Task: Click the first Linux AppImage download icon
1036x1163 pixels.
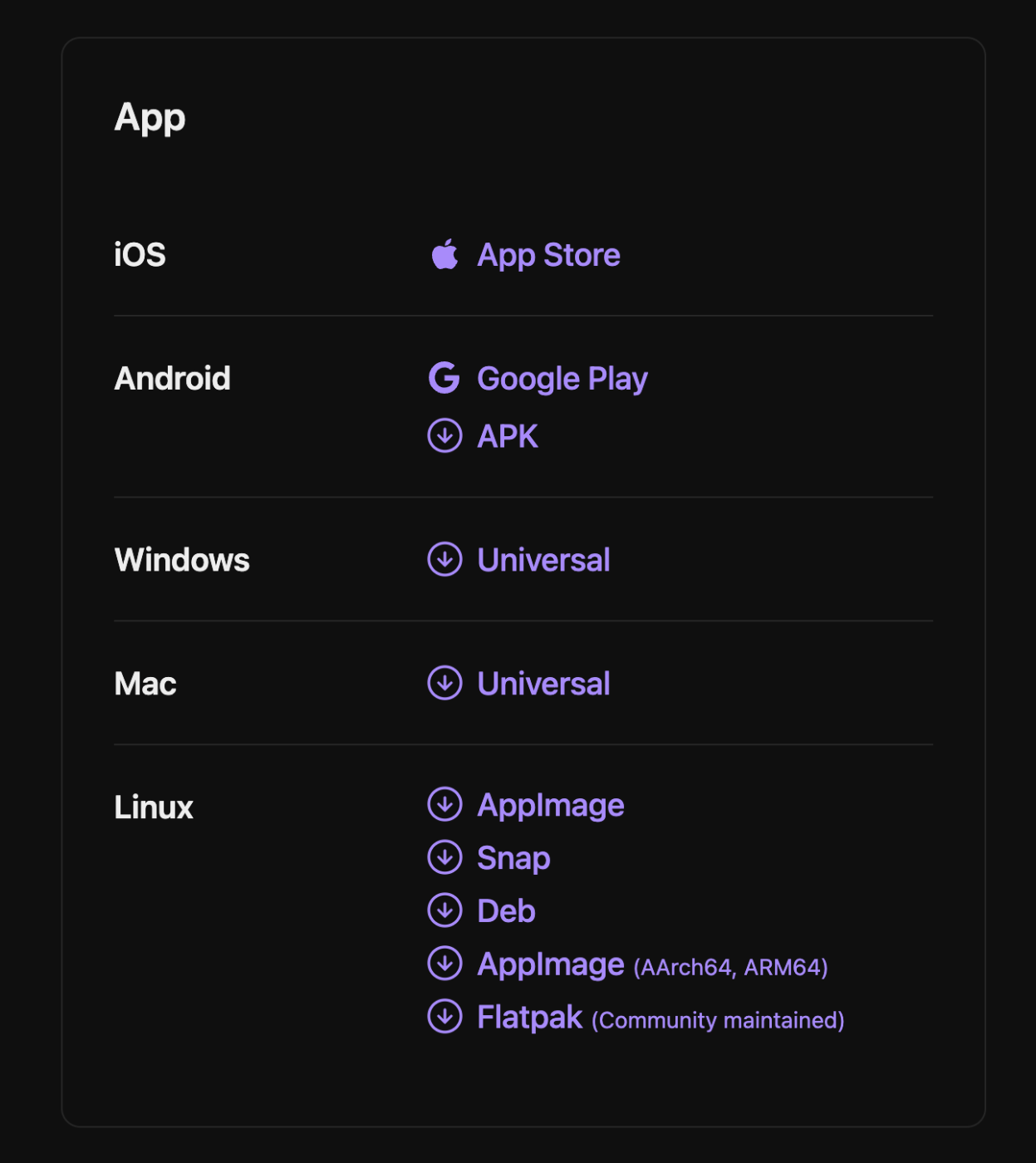Action: pyautogui.click(x=444, y=804)
